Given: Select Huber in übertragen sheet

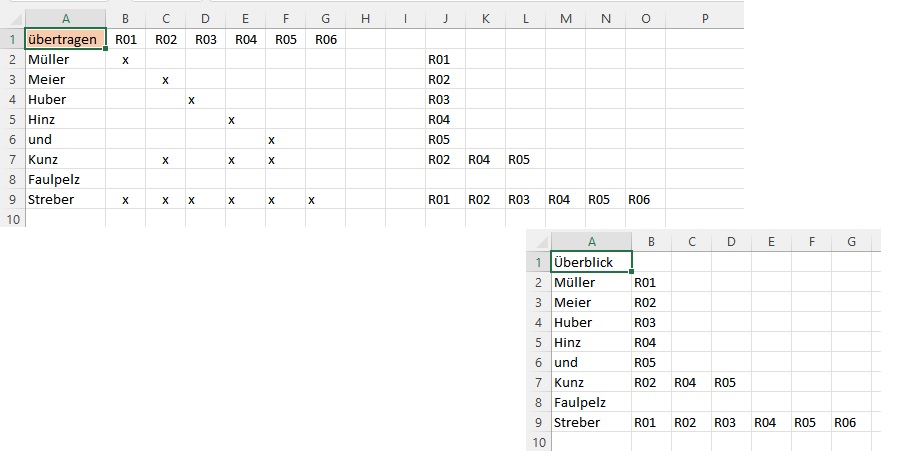Looking at the screenshot, I should tap(66, 99).
